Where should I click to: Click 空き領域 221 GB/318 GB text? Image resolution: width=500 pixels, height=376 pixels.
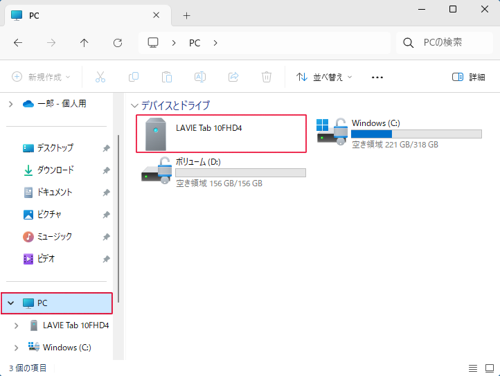[395, 145]
